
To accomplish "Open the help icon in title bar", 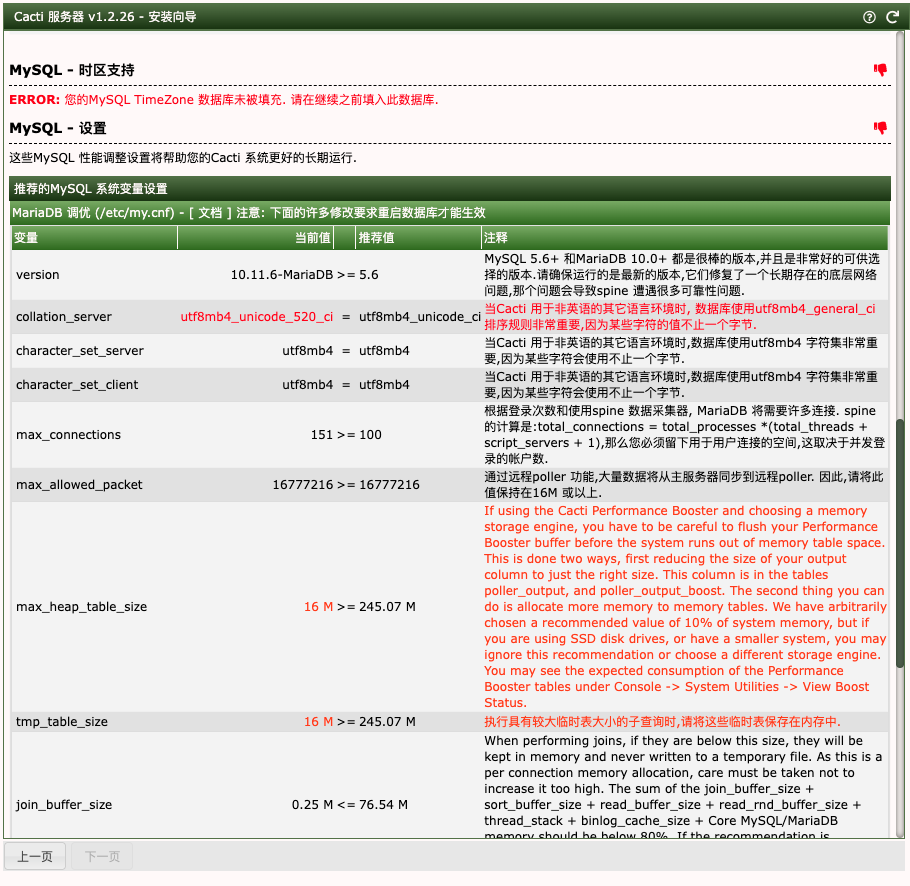I will point(869,17).
